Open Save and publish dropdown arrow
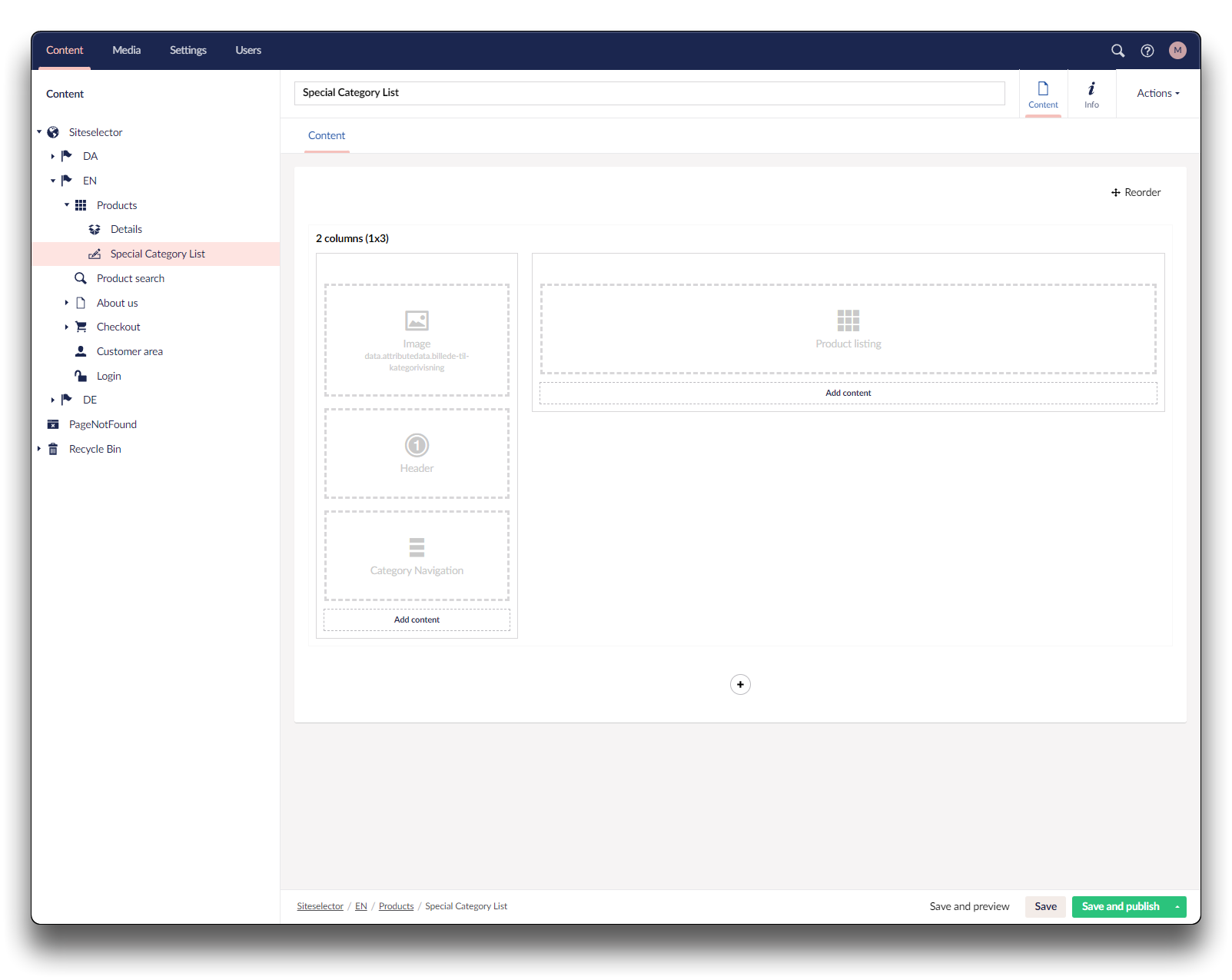Viewport: 1232px width, 980px height. coord(1177,907)
